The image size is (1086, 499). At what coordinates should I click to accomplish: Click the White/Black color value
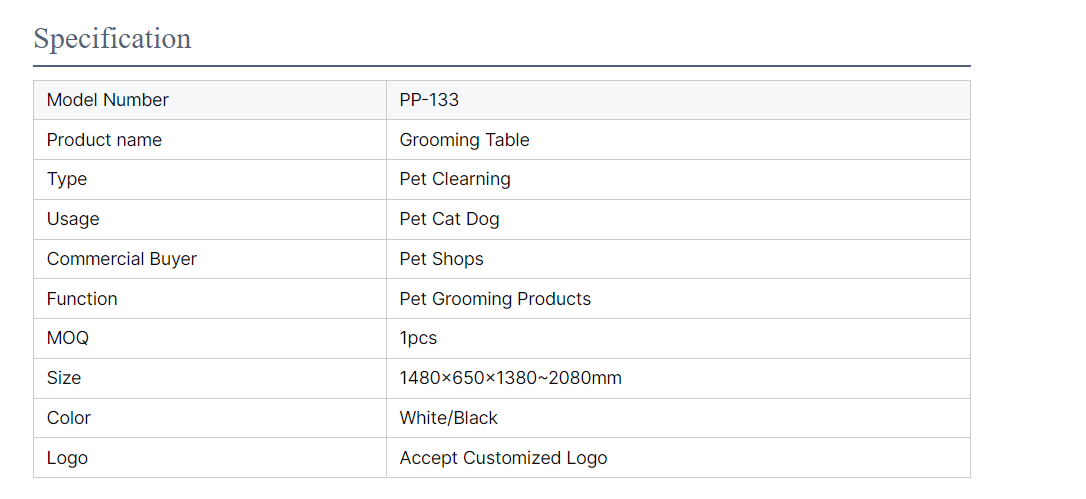coord(449,418)
